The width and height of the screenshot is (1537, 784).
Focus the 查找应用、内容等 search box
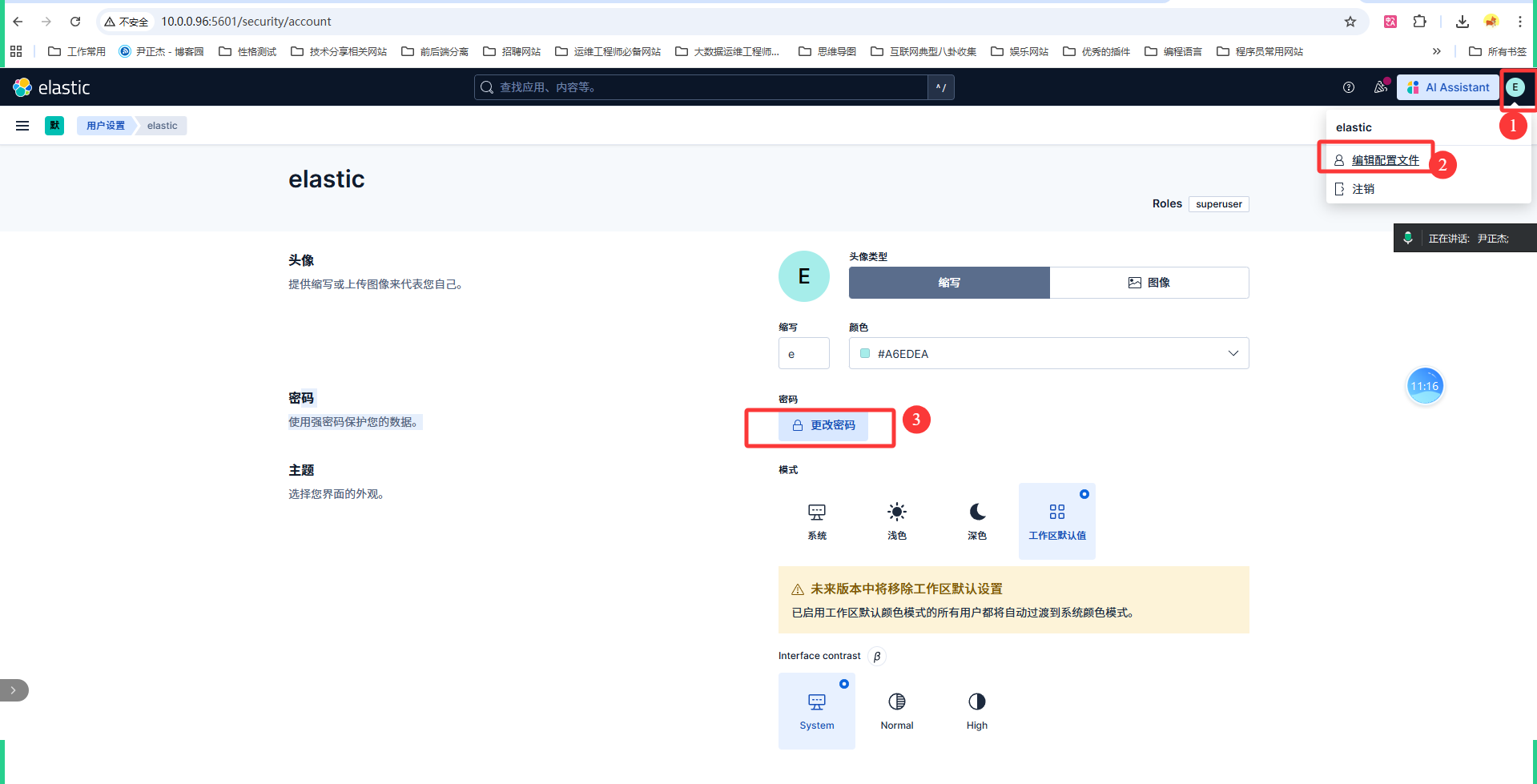tap(701, 87)
